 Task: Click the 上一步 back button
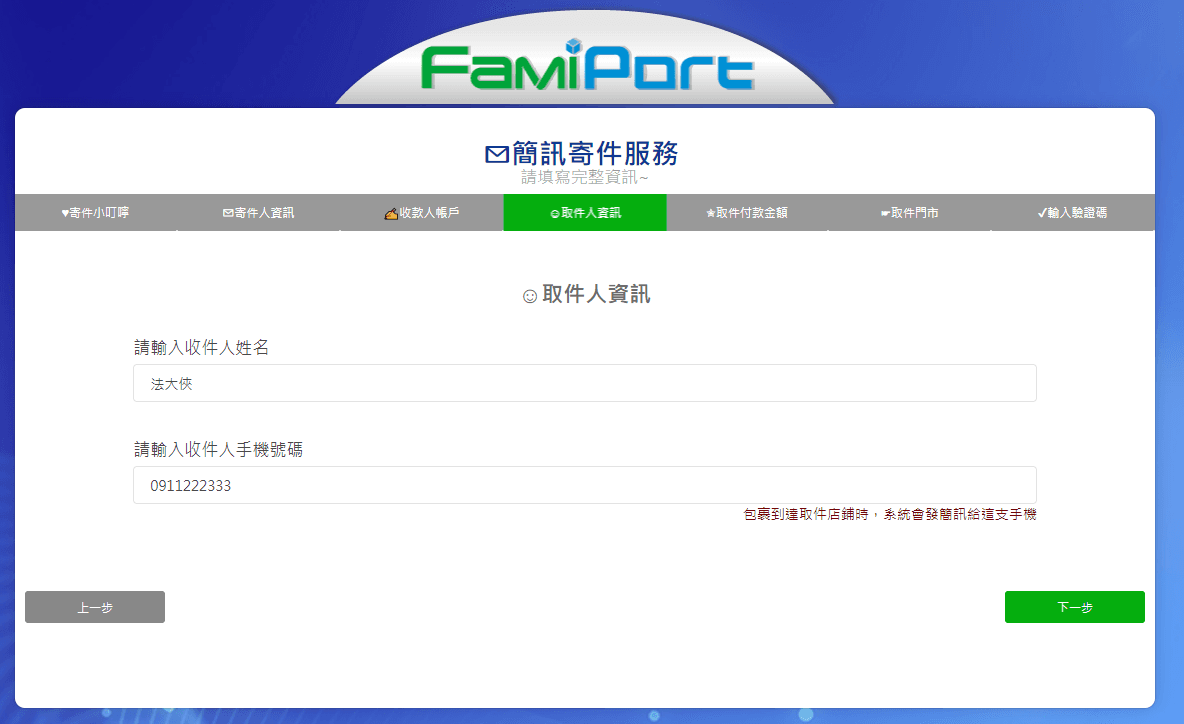click(x=95, y=607)
